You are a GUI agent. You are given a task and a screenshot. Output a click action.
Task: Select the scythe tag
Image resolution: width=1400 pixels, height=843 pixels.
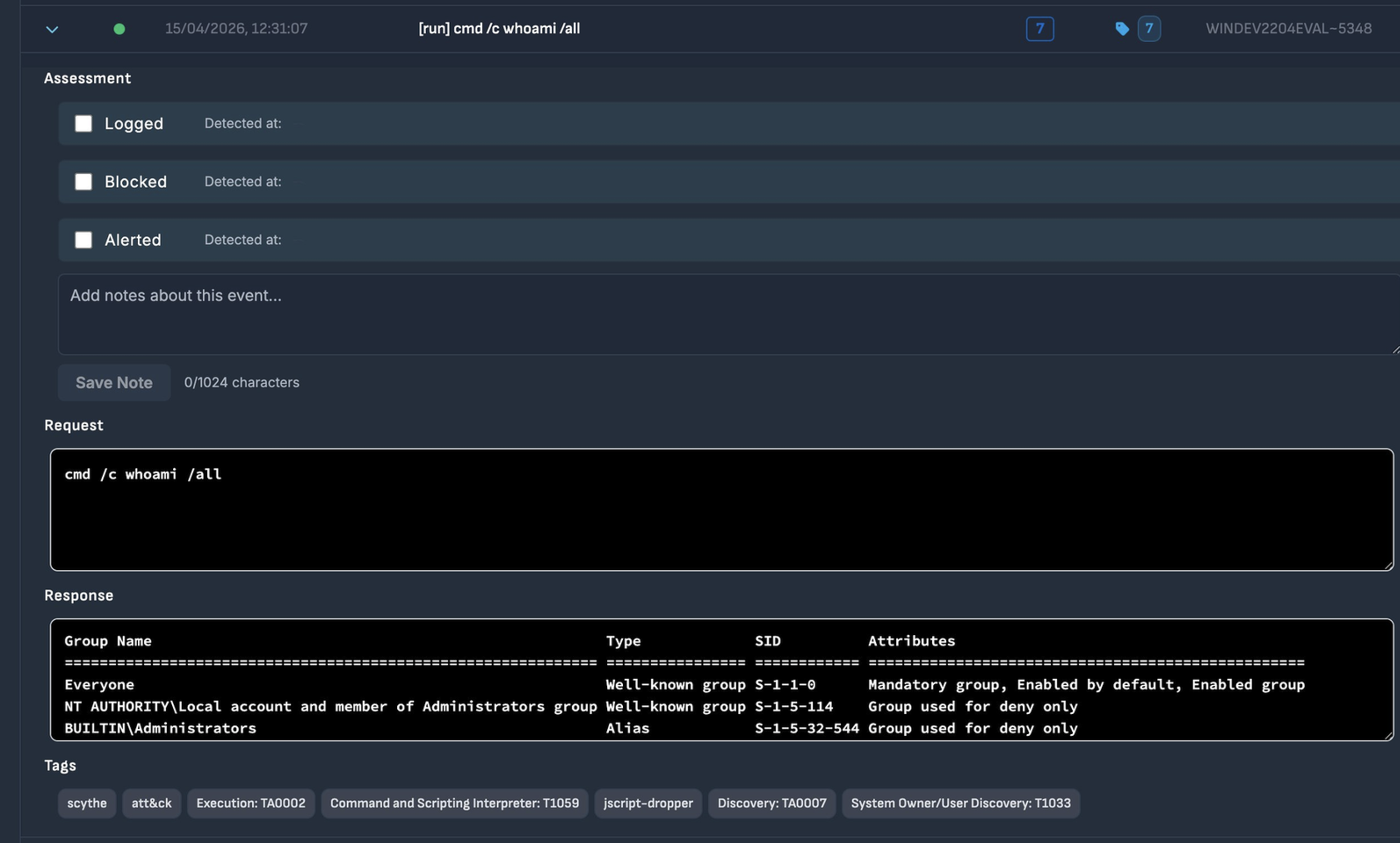pyautogui.click(x=87, y=803)
